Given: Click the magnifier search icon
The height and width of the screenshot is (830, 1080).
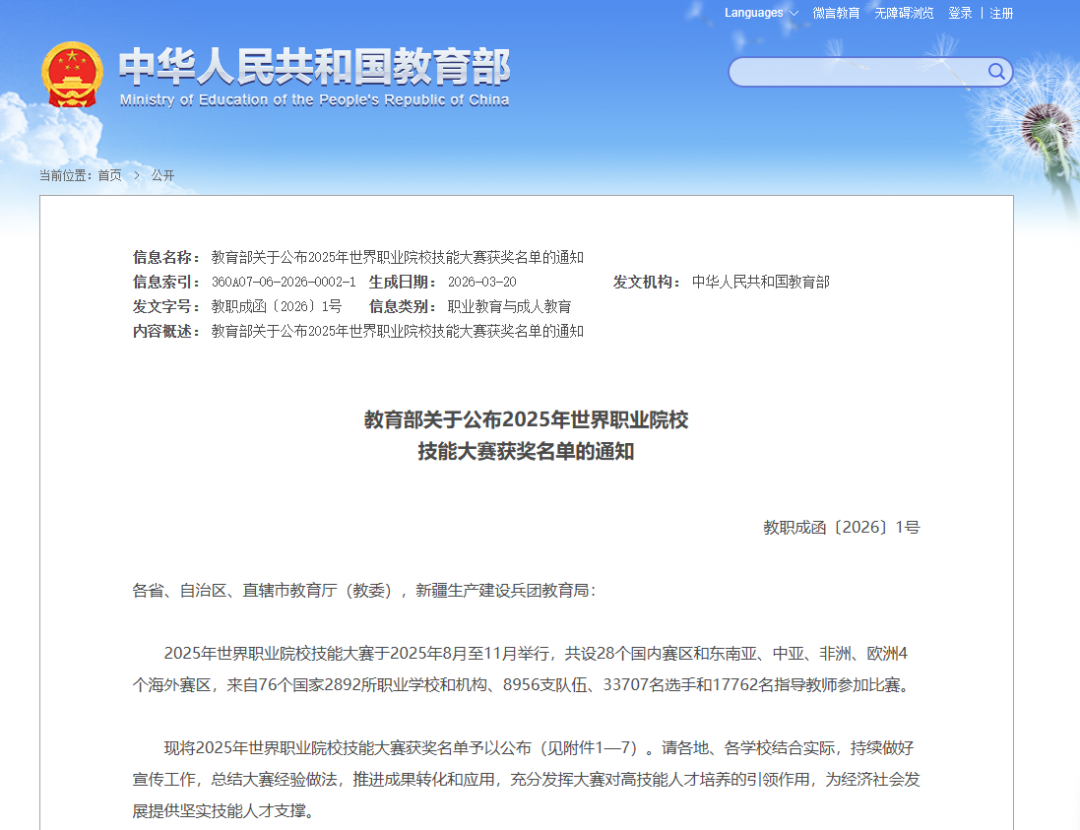Looking at the screenshot, I should [996, 71].
